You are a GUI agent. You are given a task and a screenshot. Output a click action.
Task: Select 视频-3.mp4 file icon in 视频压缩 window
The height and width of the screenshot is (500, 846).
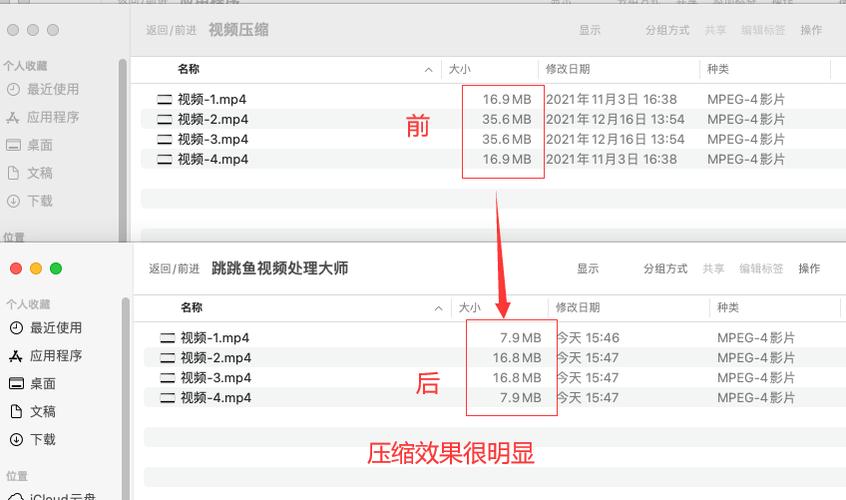(165, 140)
